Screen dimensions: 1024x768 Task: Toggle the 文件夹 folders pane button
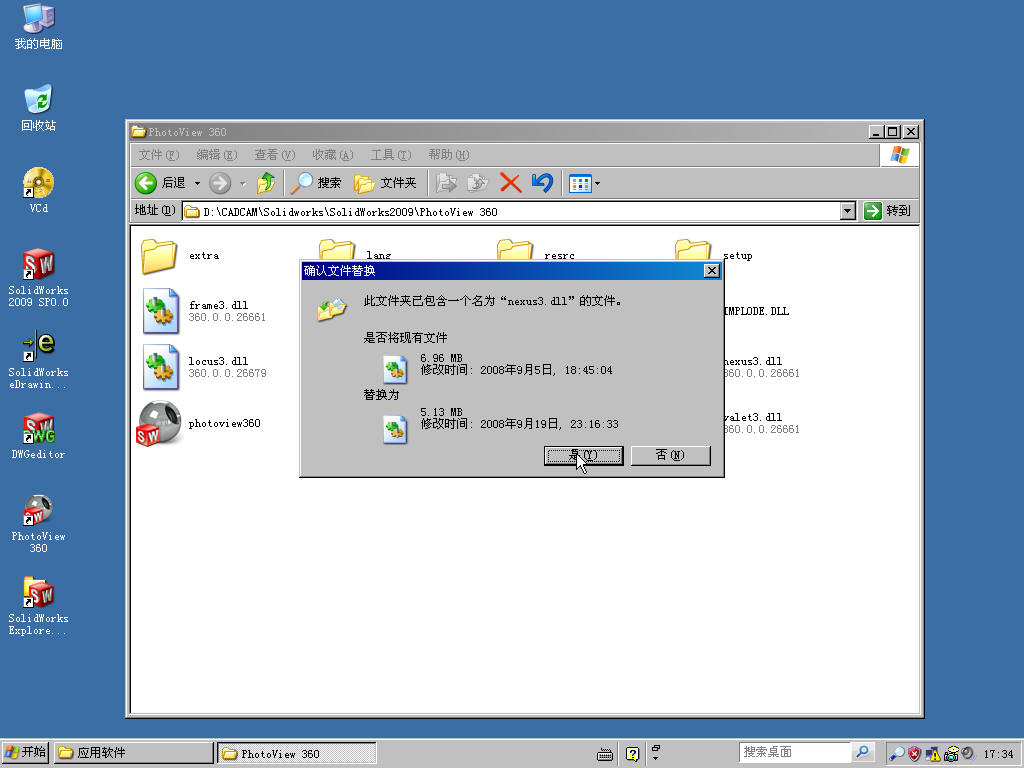click(385, 183)
